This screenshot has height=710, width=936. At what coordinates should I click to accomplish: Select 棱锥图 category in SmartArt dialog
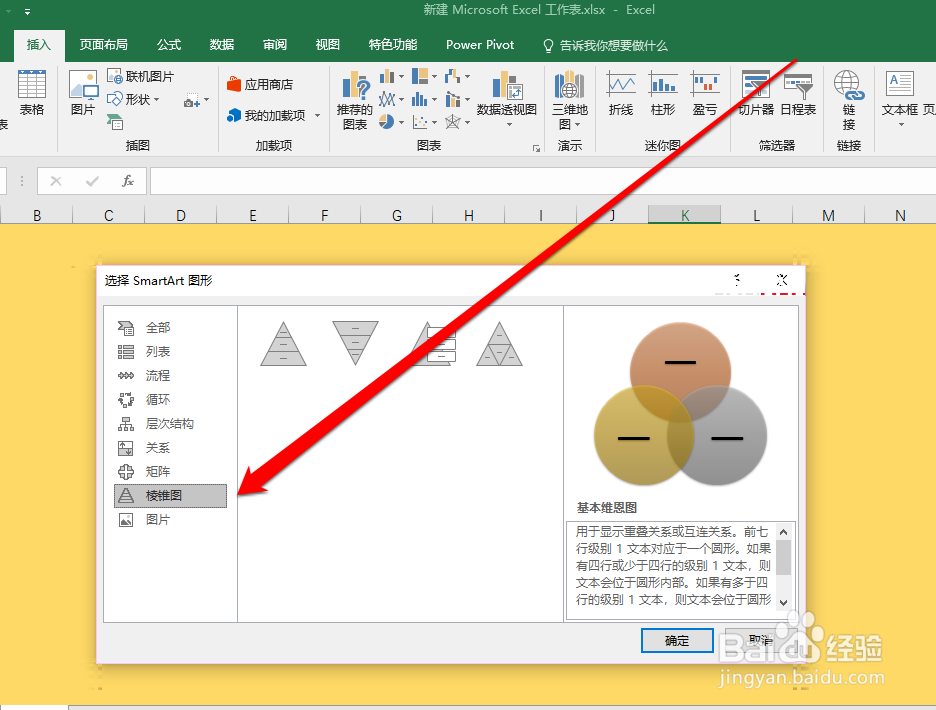tap(170, 496)
